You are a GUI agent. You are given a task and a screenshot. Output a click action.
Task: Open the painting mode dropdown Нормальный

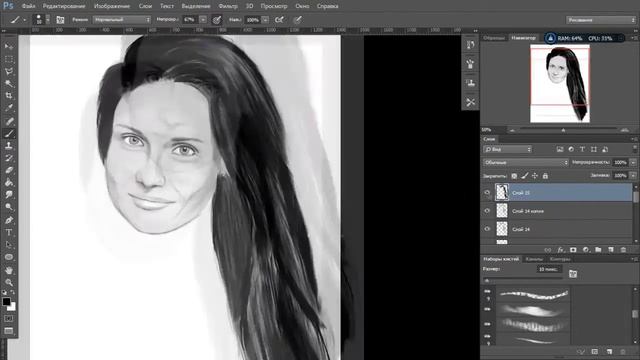[x=122, y=20]
